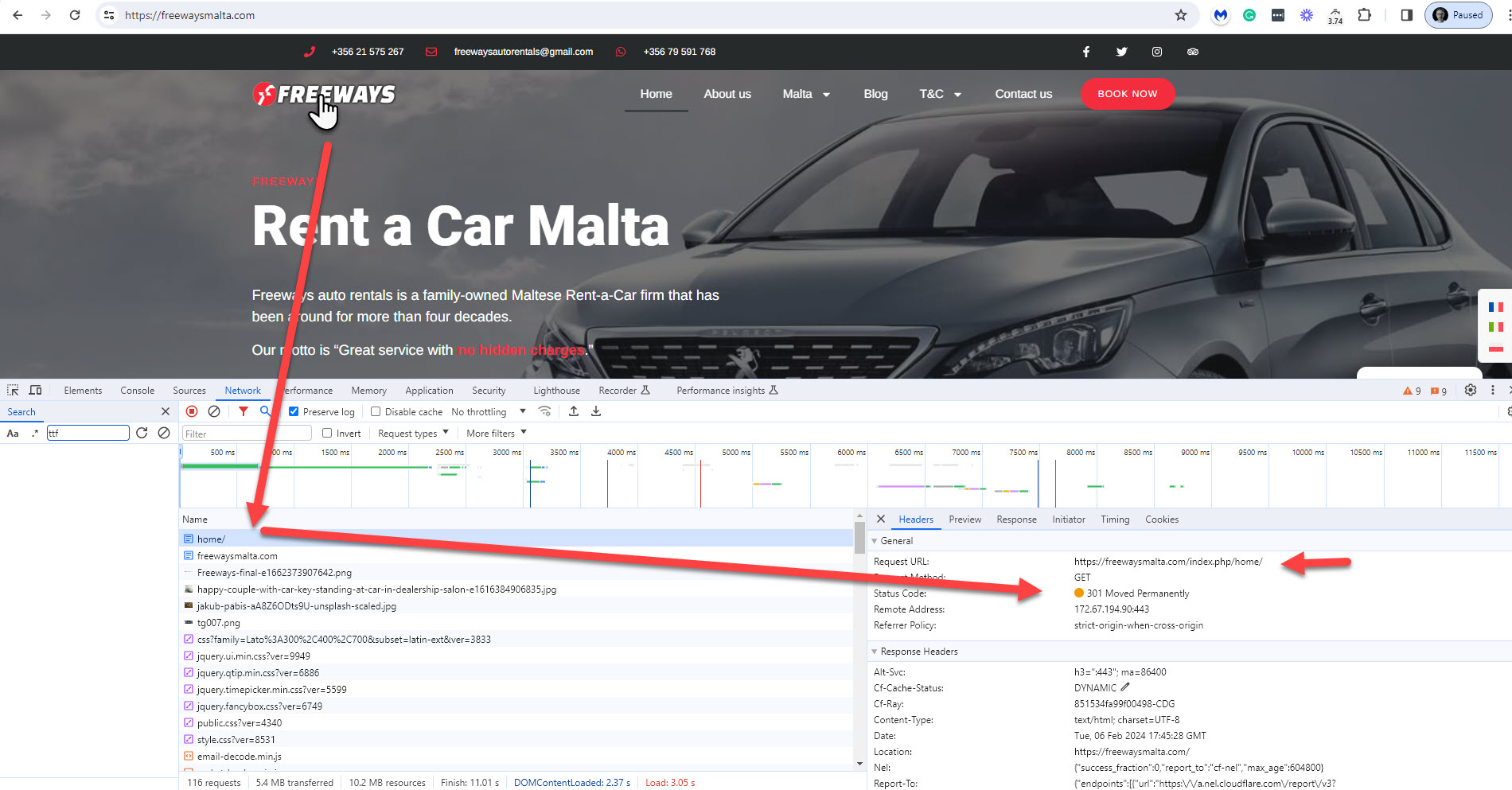
Task: Open the Request types dropdown
Action: pos(414,433)
